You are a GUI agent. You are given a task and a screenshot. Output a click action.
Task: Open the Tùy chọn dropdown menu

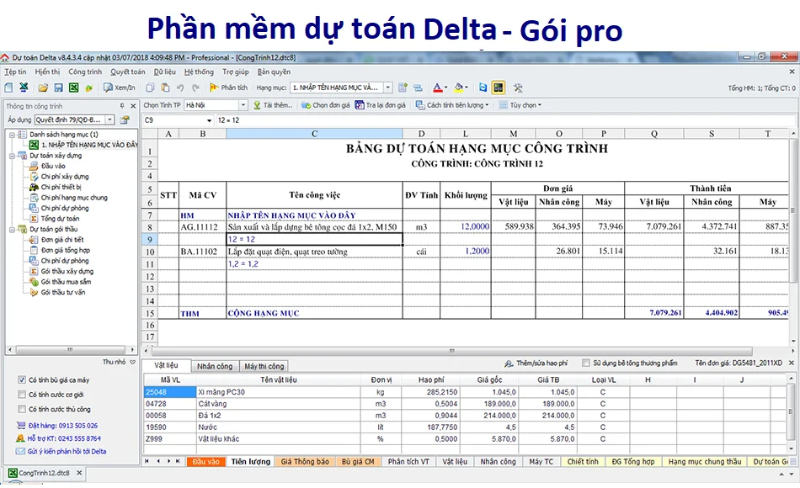pos(520,105)
